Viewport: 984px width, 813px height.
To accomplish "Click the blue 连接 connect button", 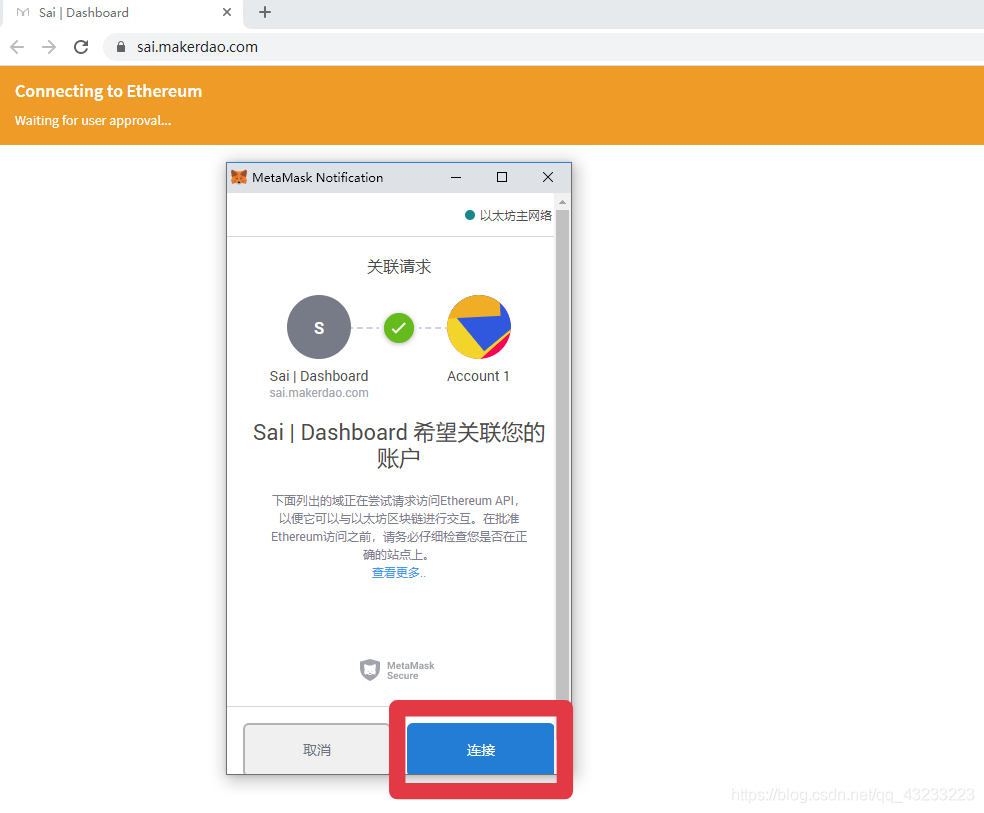I will click(x=481, y=749).
